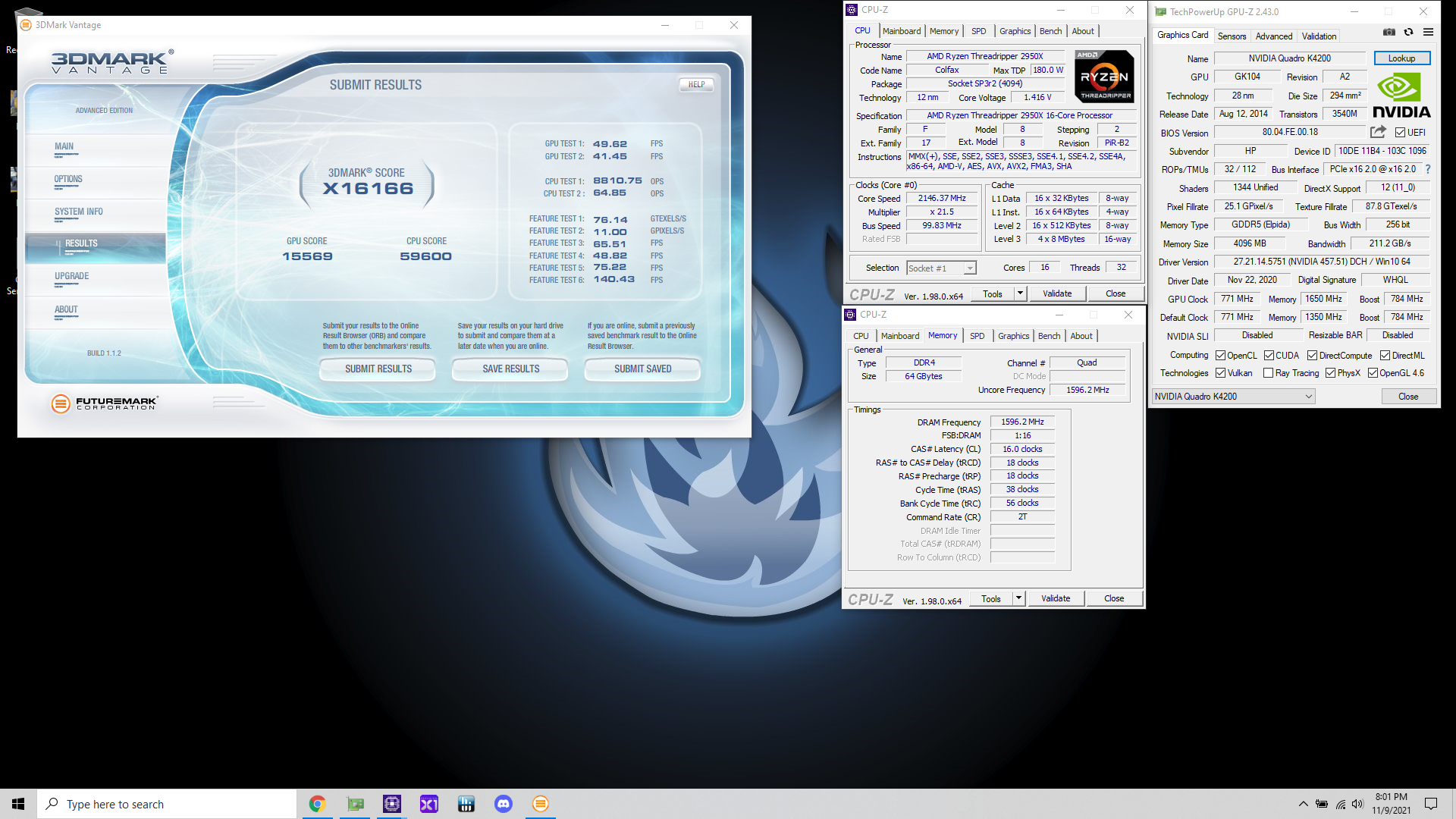Toggle the OpenGL 4.6 checkbox

coord(1373,372)
